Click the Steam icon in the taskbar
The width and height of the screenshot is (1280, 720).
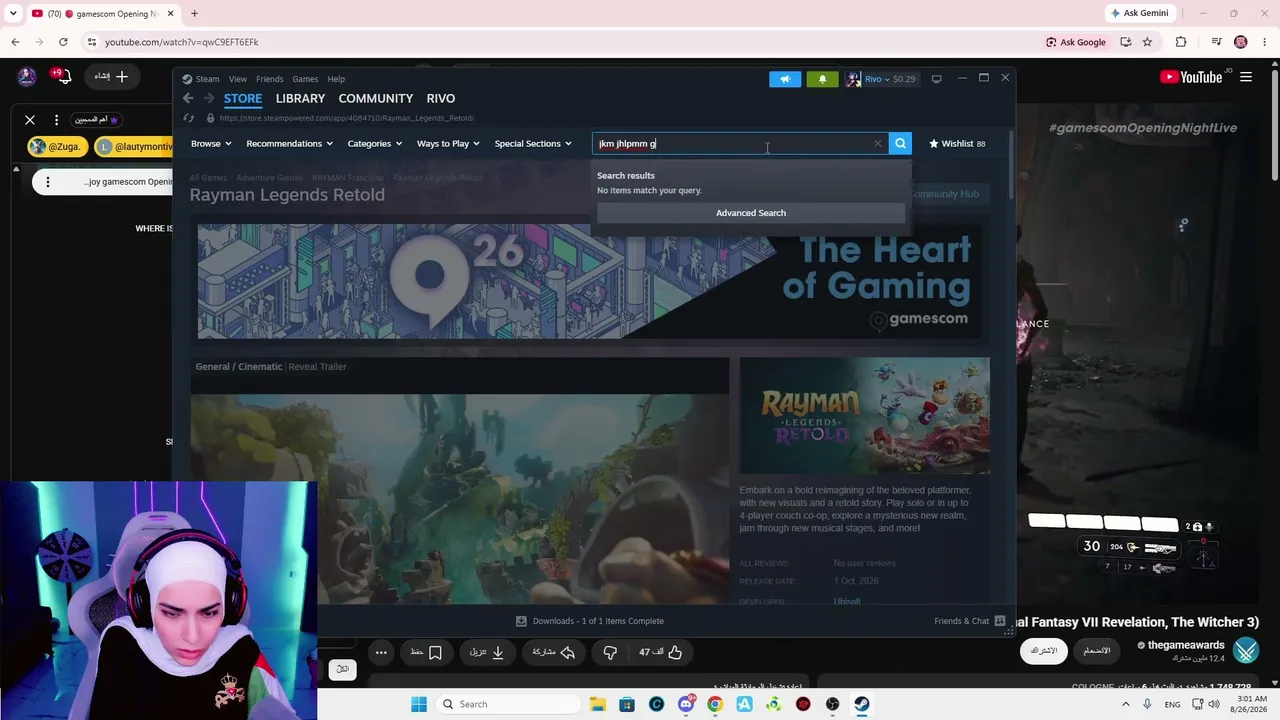[861, 704]
